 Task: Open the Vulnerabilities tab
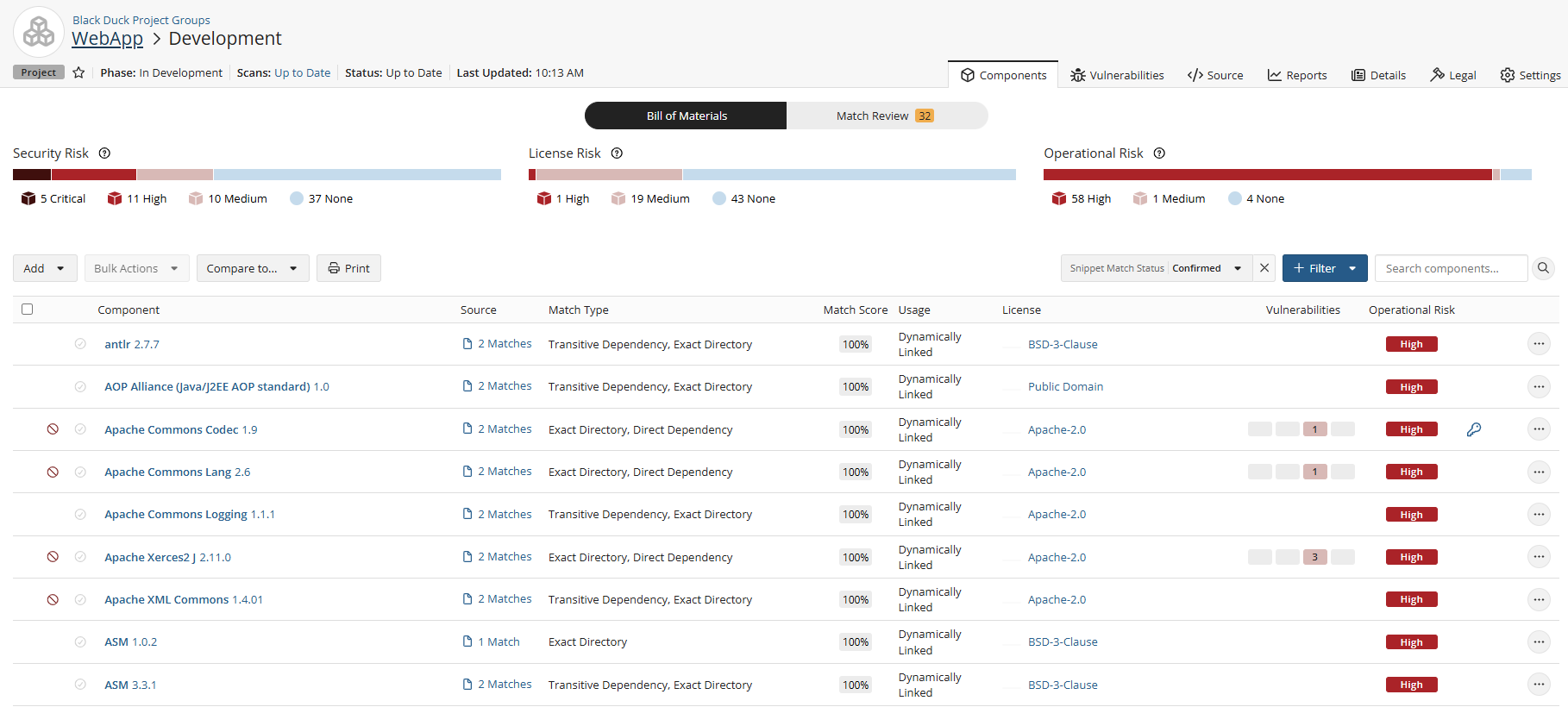point(1117,75)
